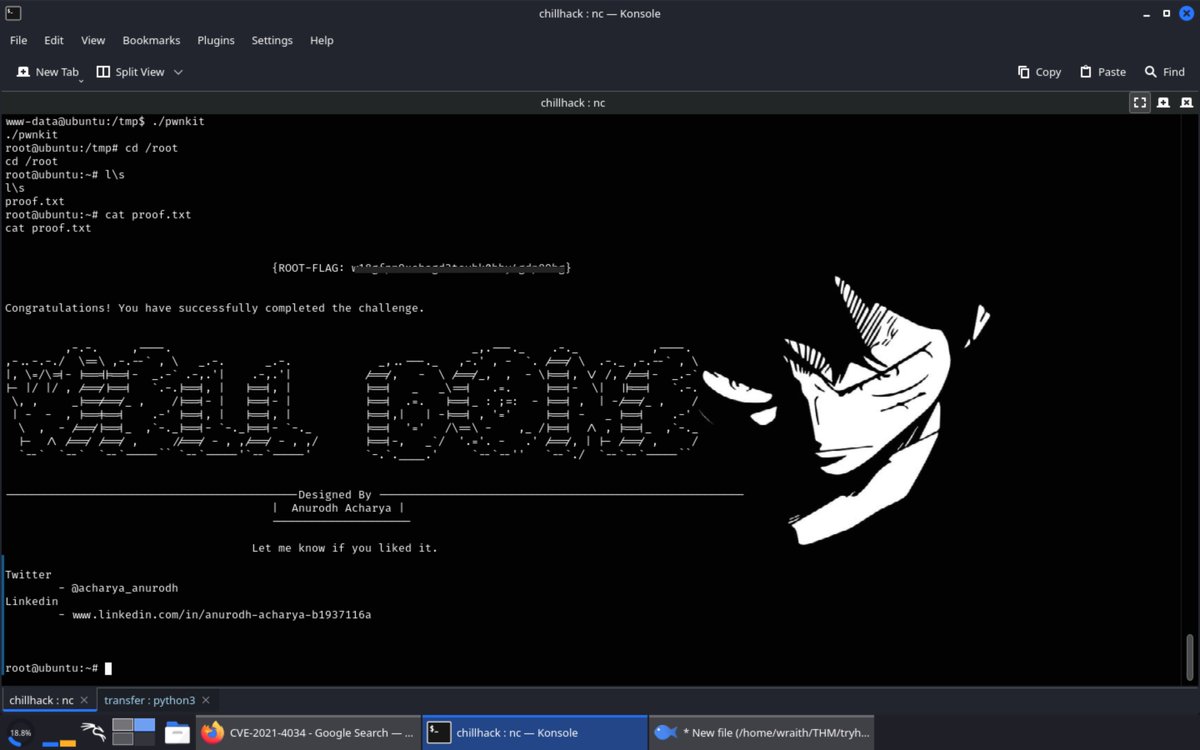
Task: Click the ROOT-FLAG line in terminal
Action: coord(421,268)
